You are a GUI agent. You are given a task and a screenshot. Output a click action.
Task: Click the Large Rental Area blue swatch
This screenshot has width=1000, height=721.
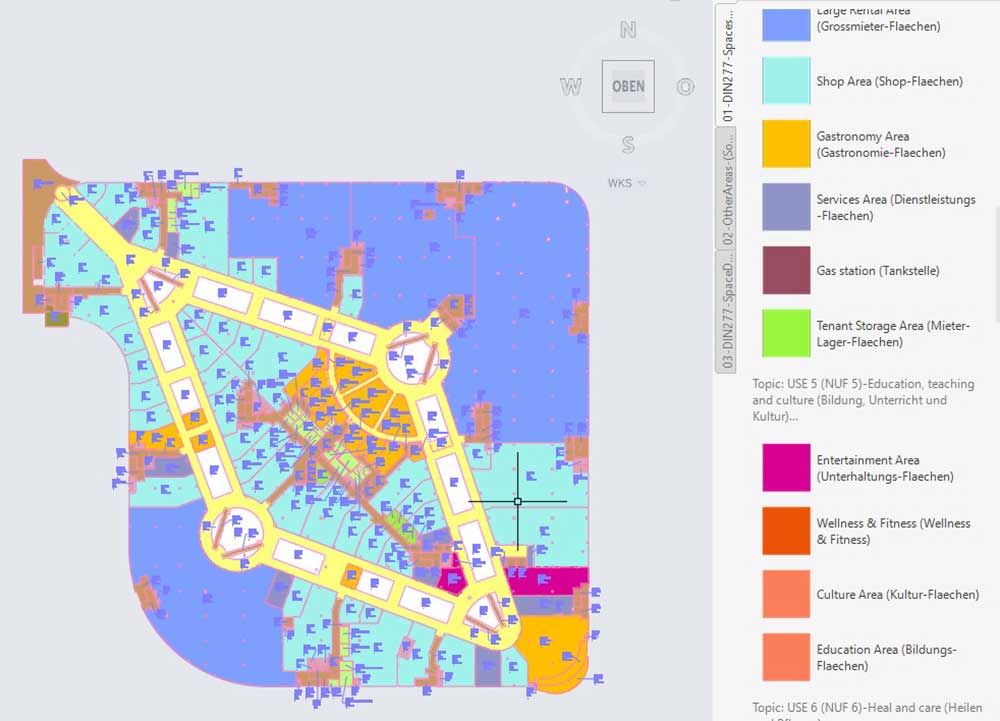click(x=786, y=24)
